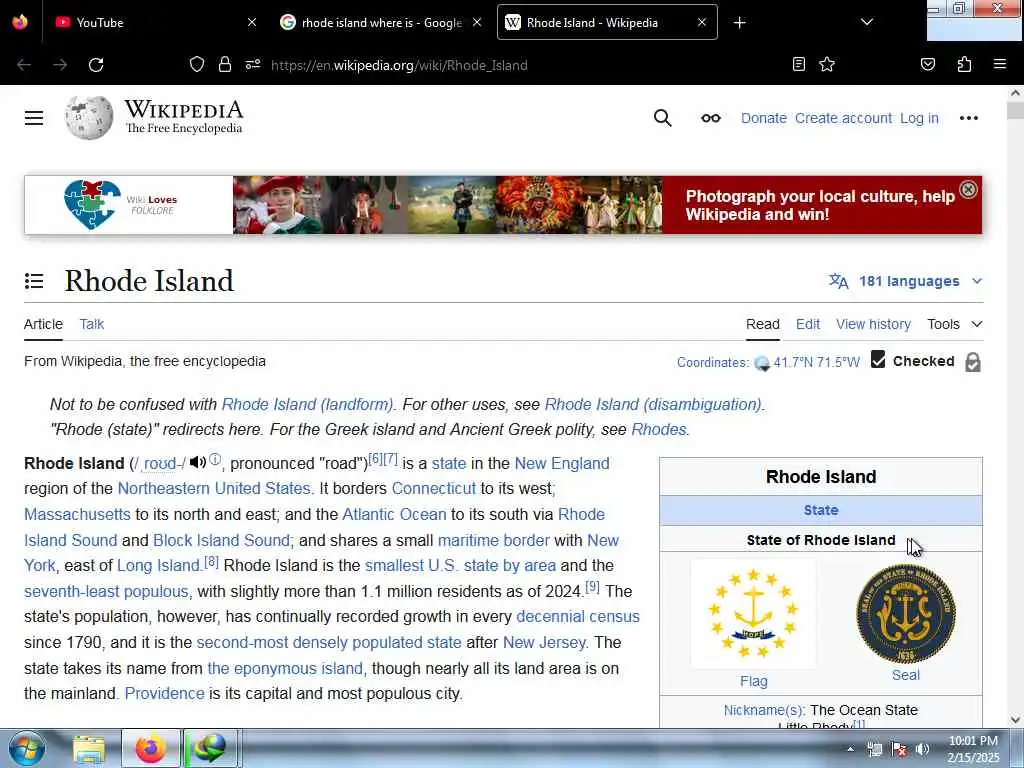Open the Atlantic Ocean link

tap(394, 514)
